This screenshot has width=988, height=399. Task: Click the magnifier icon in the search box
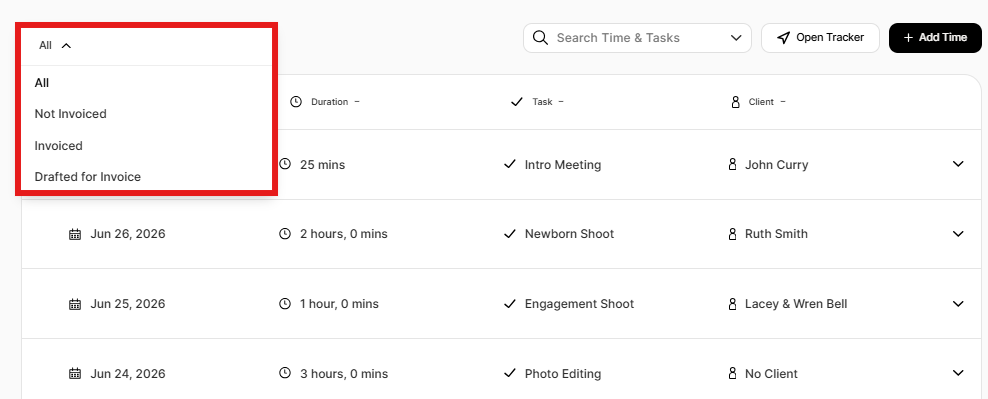pos(540,38)
